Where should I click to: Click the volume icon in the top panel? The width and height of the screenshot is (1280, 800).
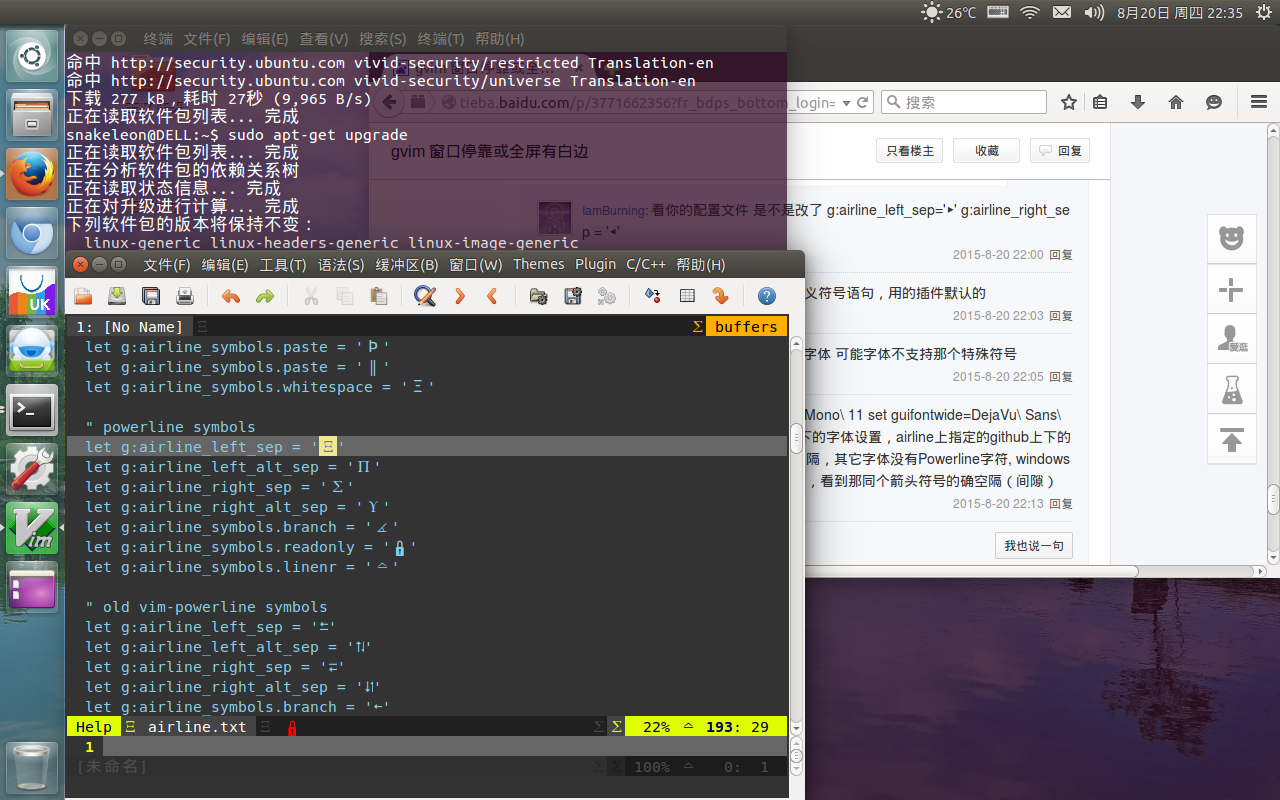[x=1094, y=13]
